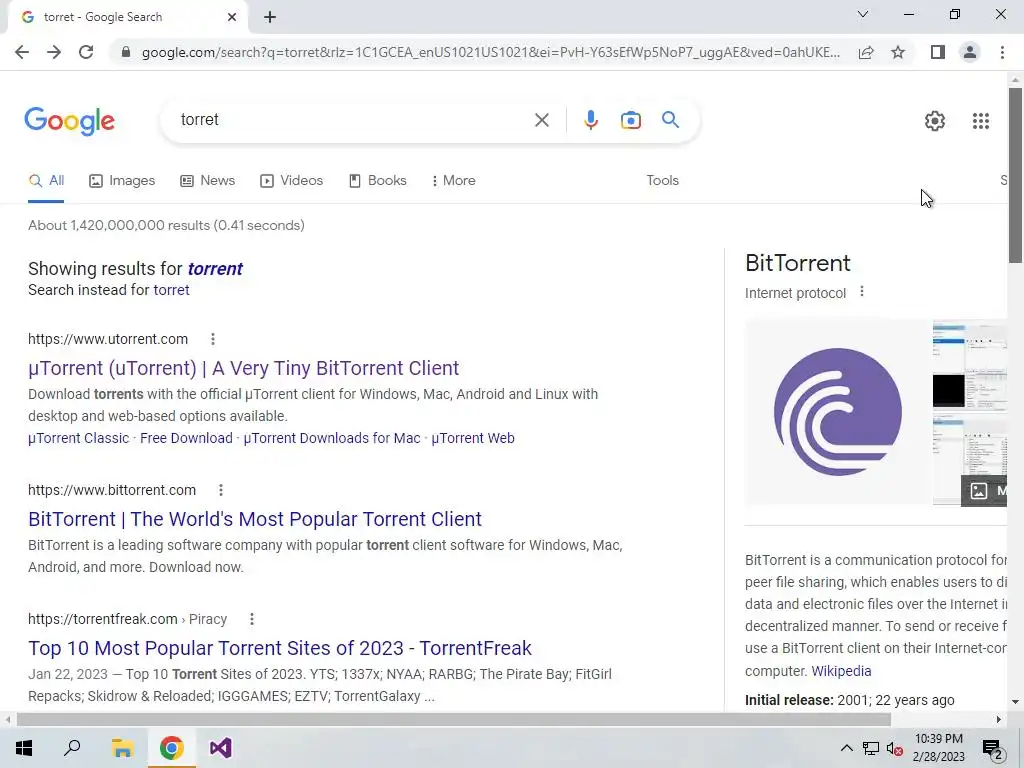The width and height of the screenshot is (1024, 768).
Task: Open BitTorrent World's Most Popular Torrent Client
Action: [255, 519]
